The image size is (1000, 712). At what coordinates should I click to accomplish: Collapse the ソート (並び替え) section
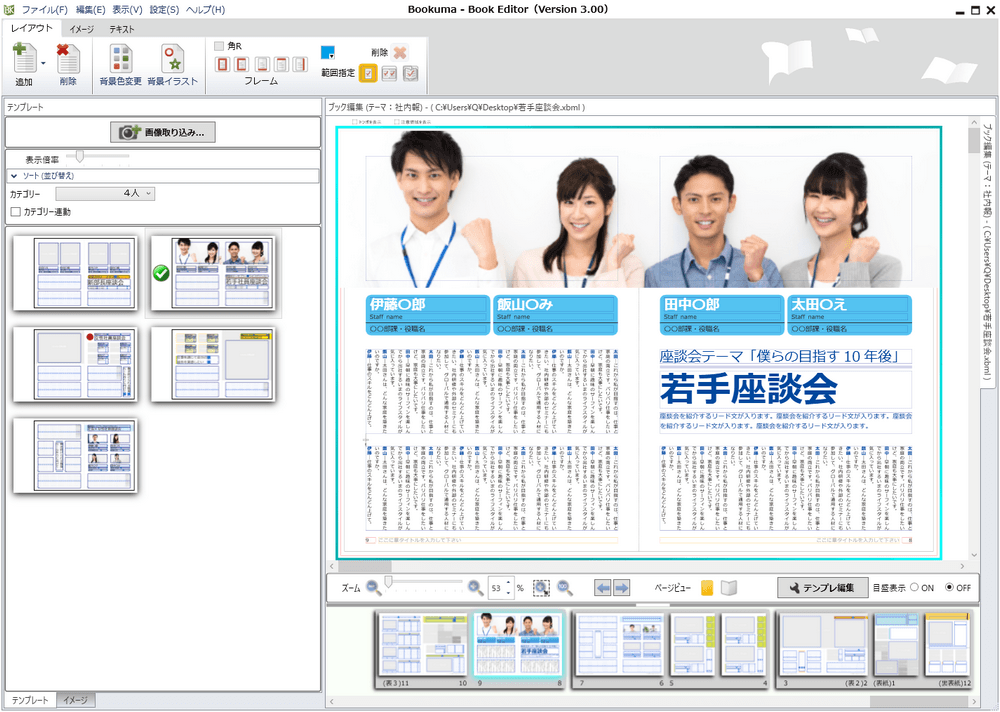[x=15, y=176]
